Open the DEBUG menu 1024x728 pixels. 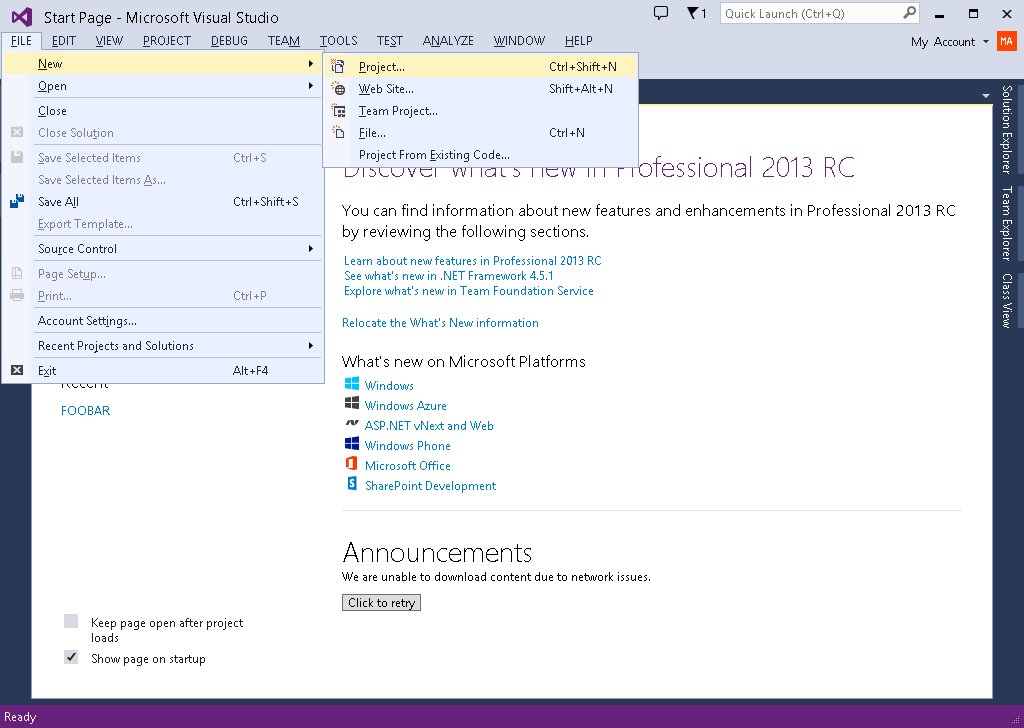229,40
